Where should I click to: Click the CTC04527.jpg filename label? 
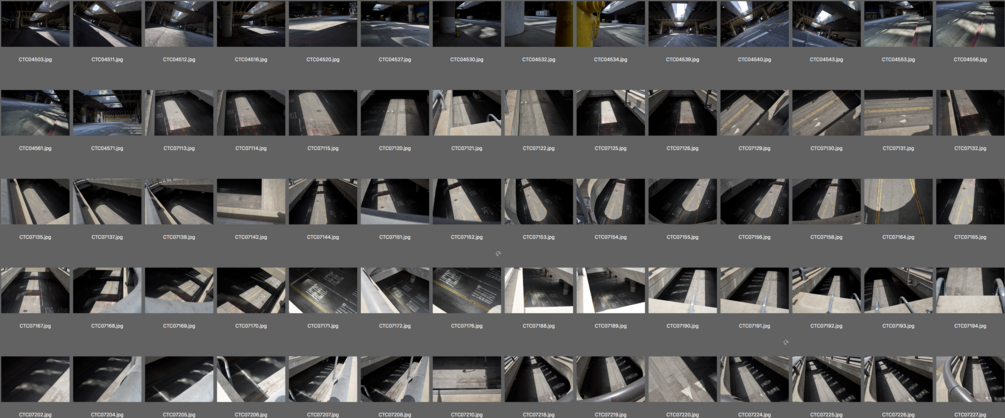(x=395, y=59)
